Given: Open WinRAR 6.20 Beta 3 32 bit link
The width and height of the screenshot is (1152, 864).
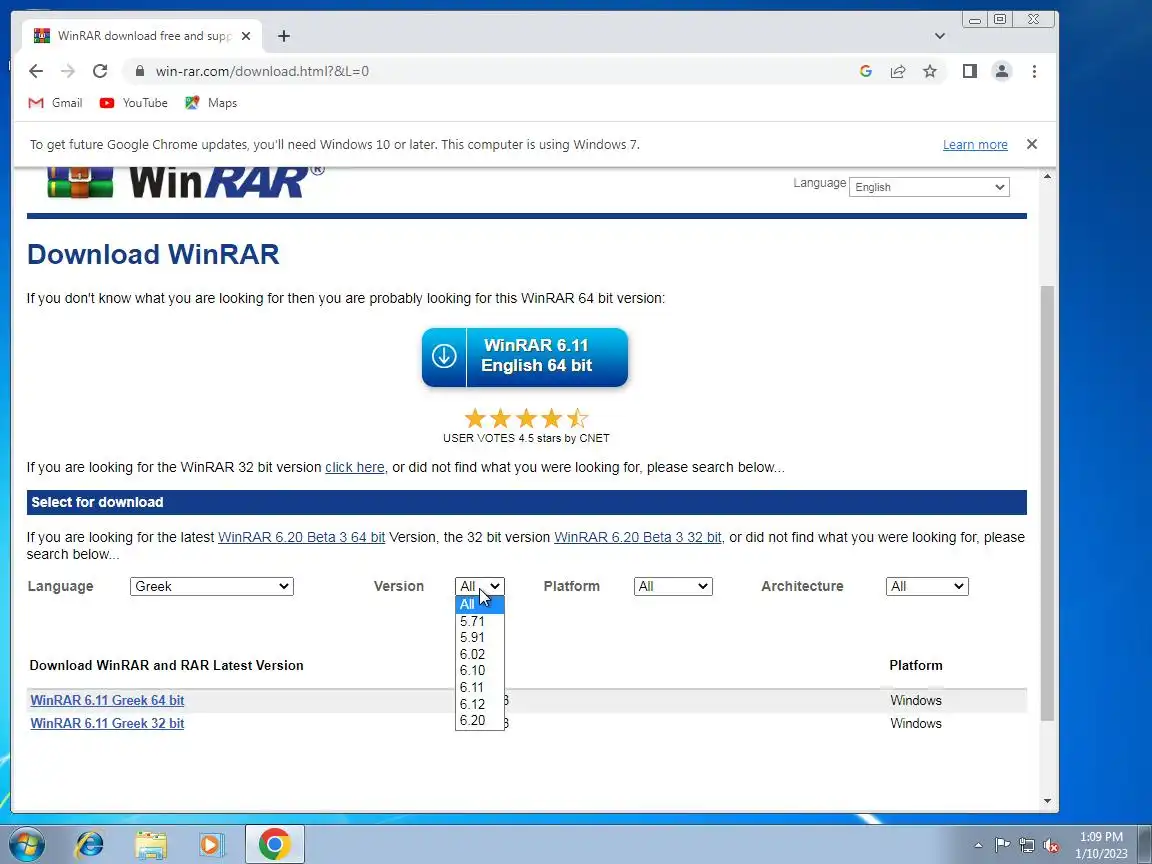Looking at the screenshot, I should coord(638,537).
